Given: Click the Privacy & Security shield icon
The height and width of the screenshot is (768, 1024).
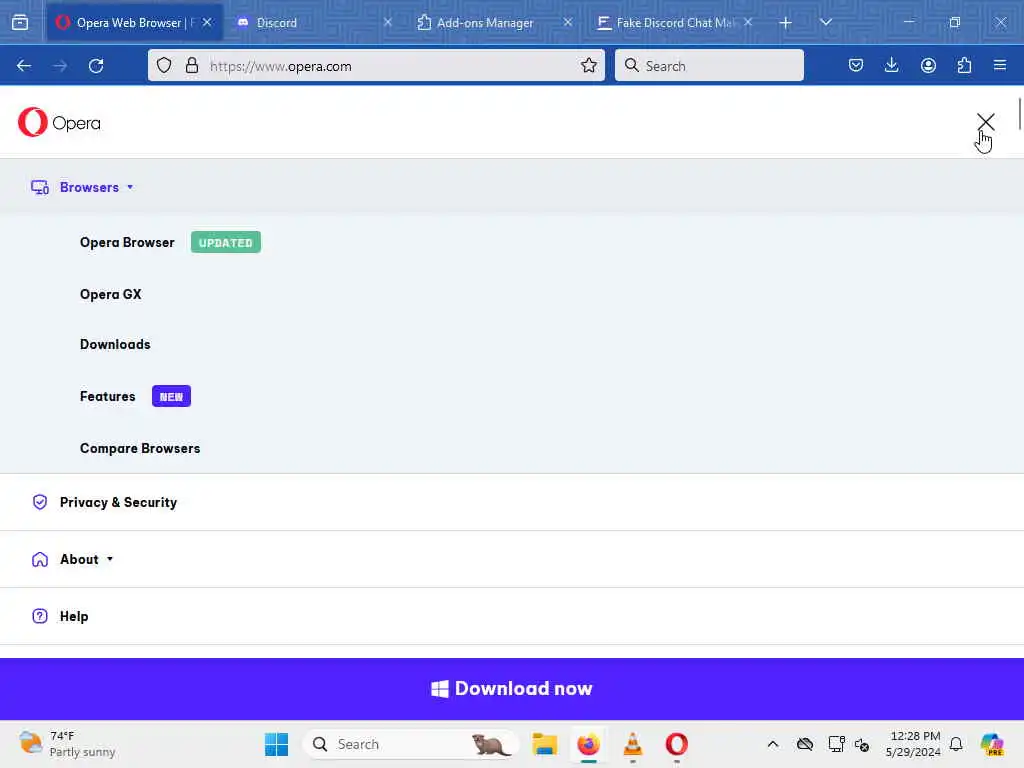Looking at the screenshot, I should 40,502.
